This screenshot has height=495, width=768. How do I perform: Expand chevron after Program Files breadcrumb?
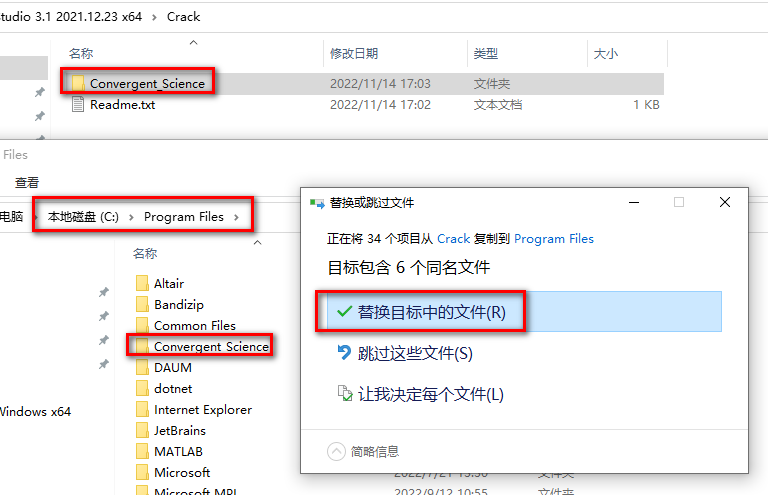pyautogui.click(x=236, y=217)
